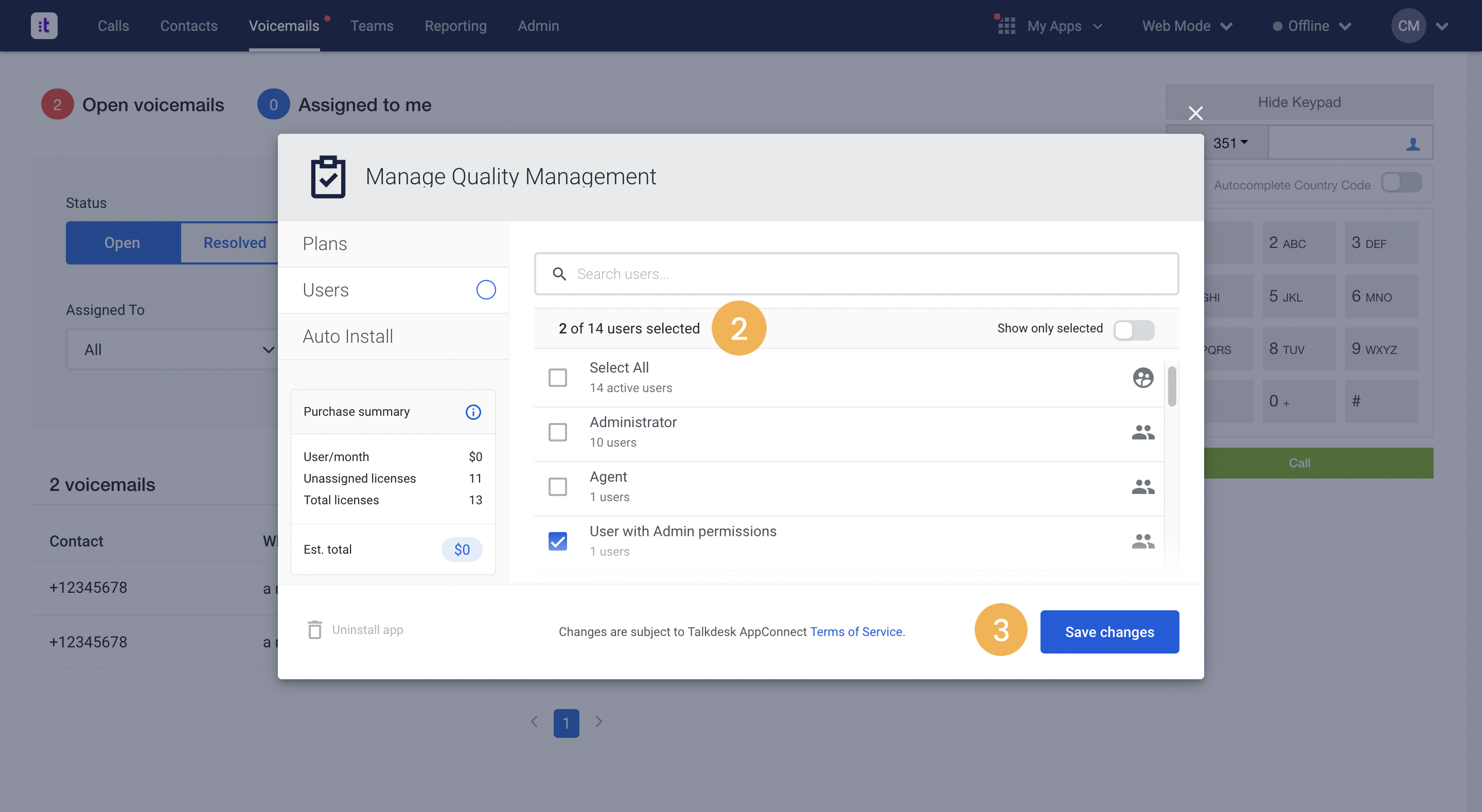This screenshot has height=812, width=1482.
Task: Open the Purchase summary info icon
Action: pyautogui.click(x=473, y=412)
